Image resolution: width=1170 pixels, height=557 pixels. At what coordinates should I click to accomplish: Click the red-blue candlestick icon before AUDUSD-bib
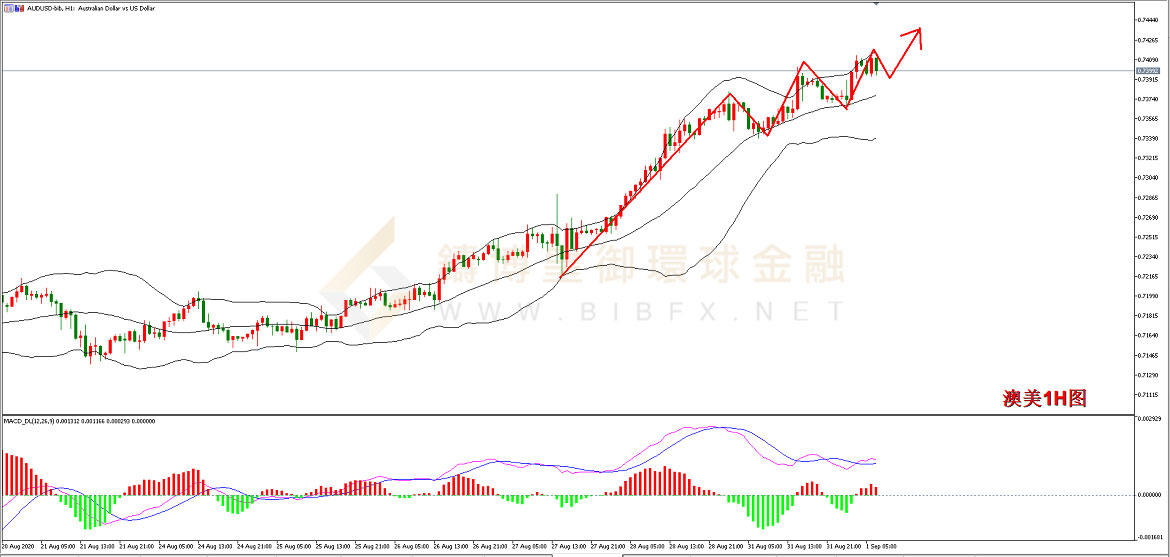point(18,7)
